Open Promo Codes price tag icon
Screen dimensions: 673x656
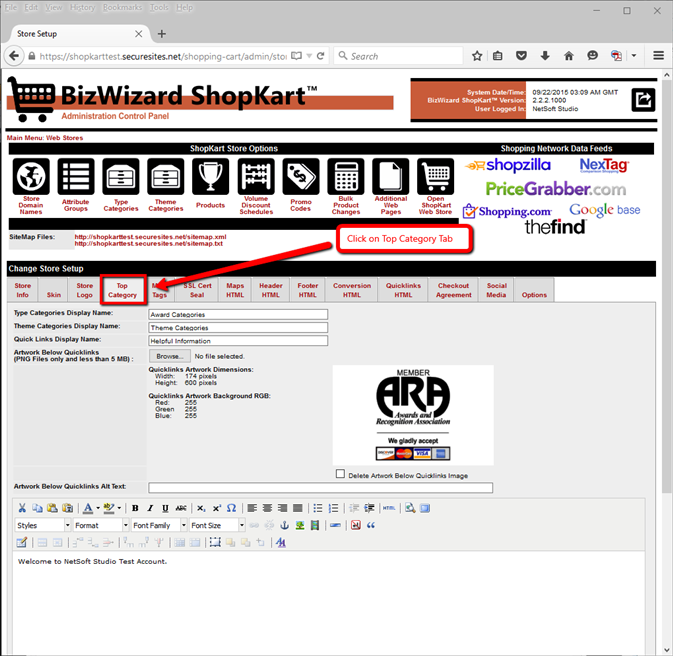pyautogui.click(x=301, y=176)
